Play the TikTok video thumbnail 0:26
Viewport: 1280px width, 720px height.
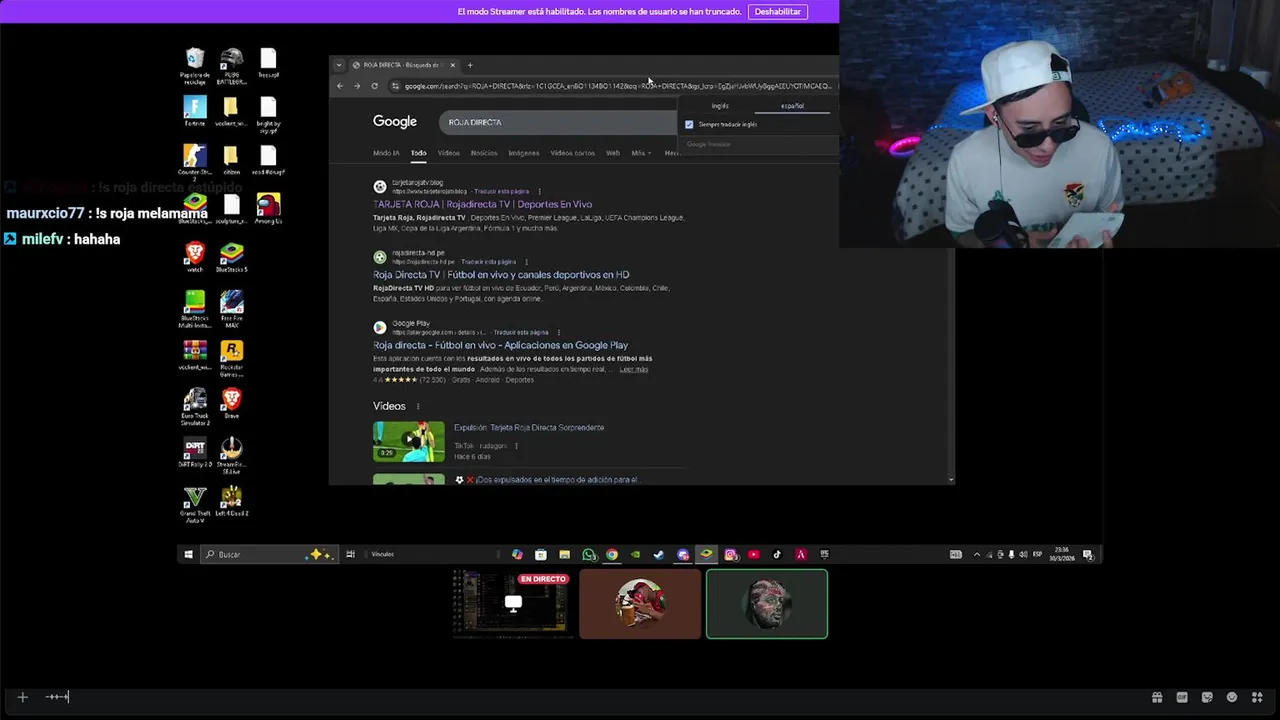(x=409, y=442)
